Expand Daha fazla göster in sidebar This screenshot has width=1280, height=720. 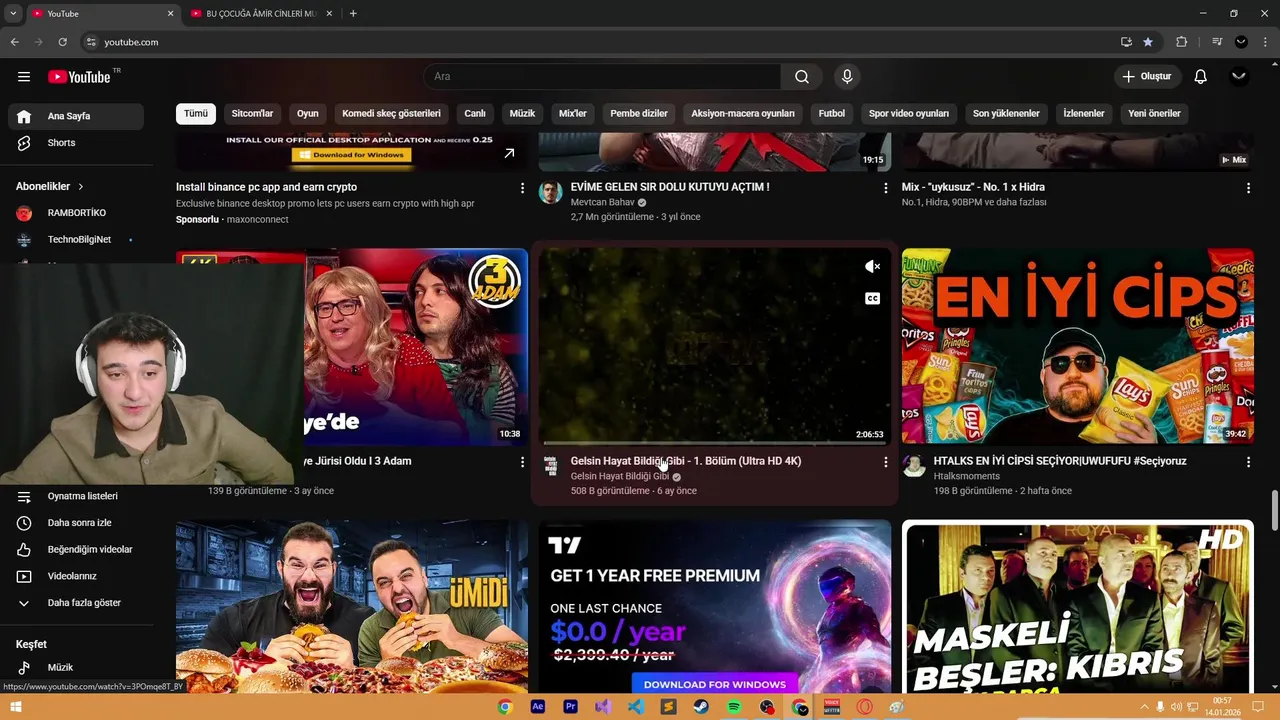[76, 603]
